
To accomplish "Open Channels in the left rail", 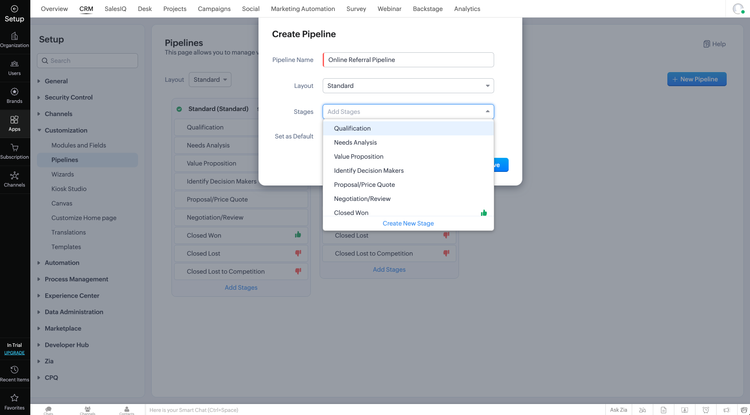I will click(x=14, y=179).
